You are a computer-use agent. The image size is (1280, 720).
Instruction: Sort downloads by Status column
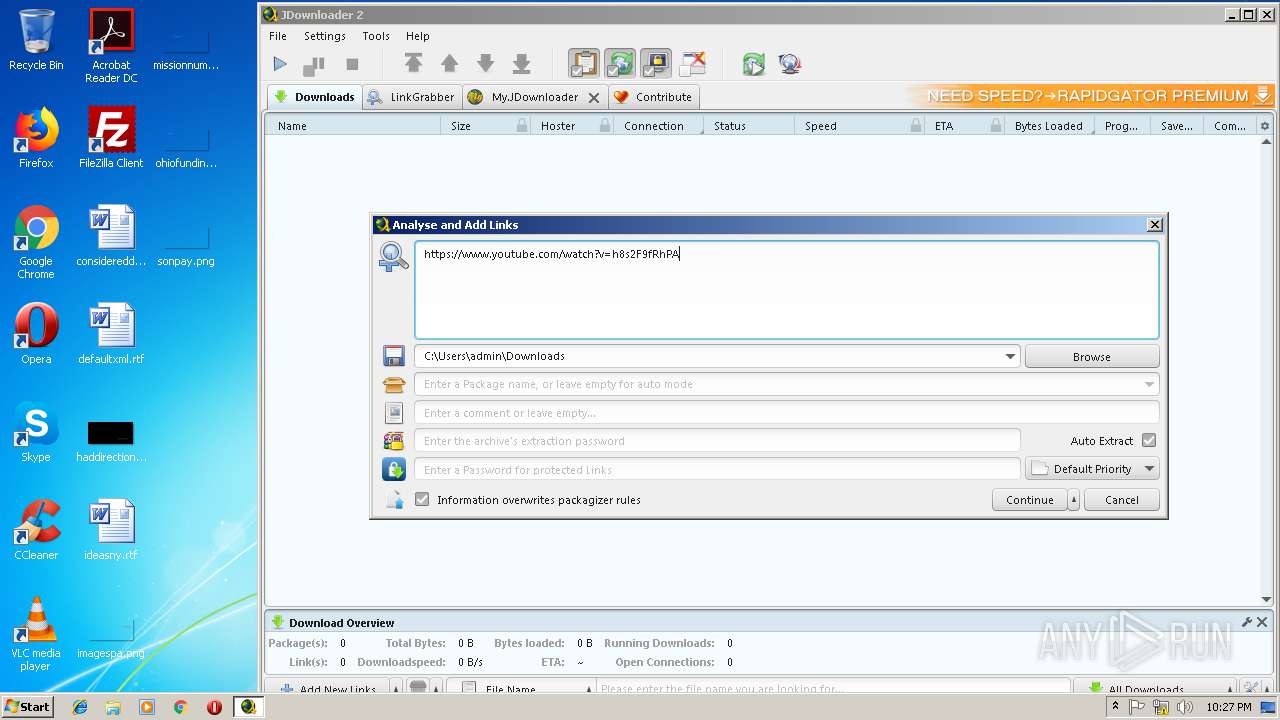[748, 126]
